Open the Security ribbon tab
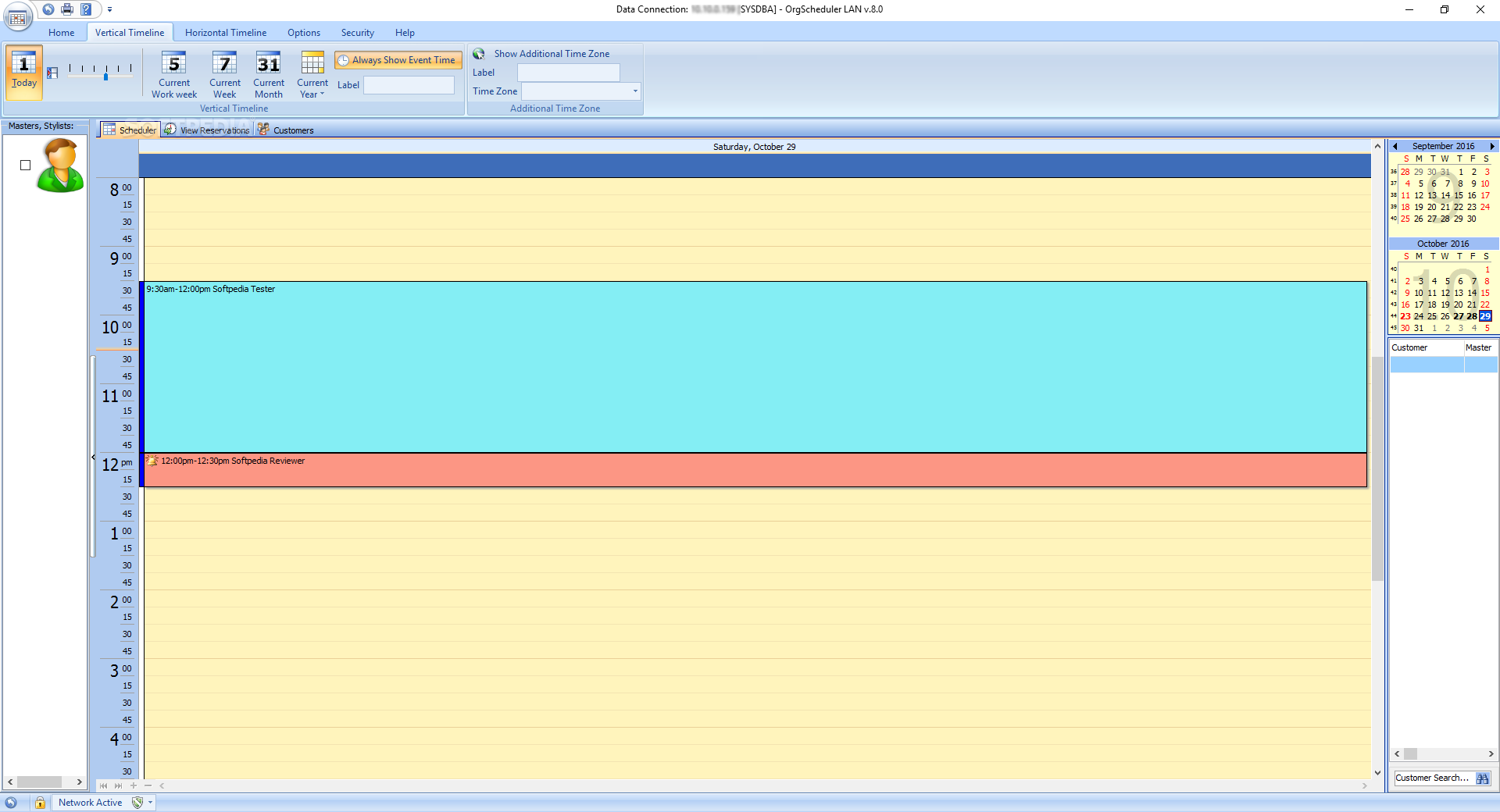Screen dimensions: 1500x812 pos(358,33)
